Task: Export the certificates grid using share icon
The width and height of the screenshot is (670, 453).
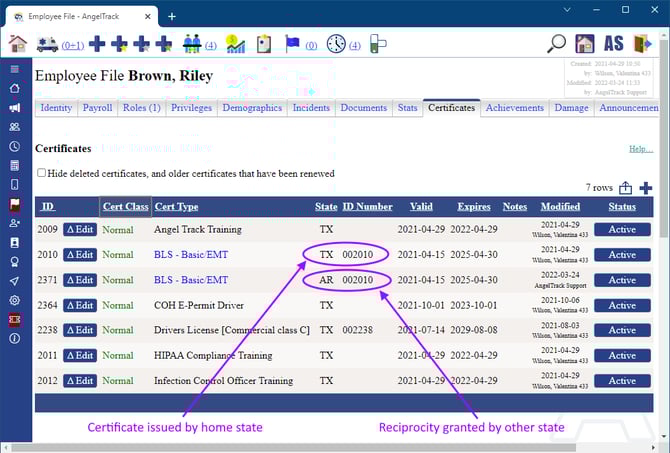Action: [626, 188]
